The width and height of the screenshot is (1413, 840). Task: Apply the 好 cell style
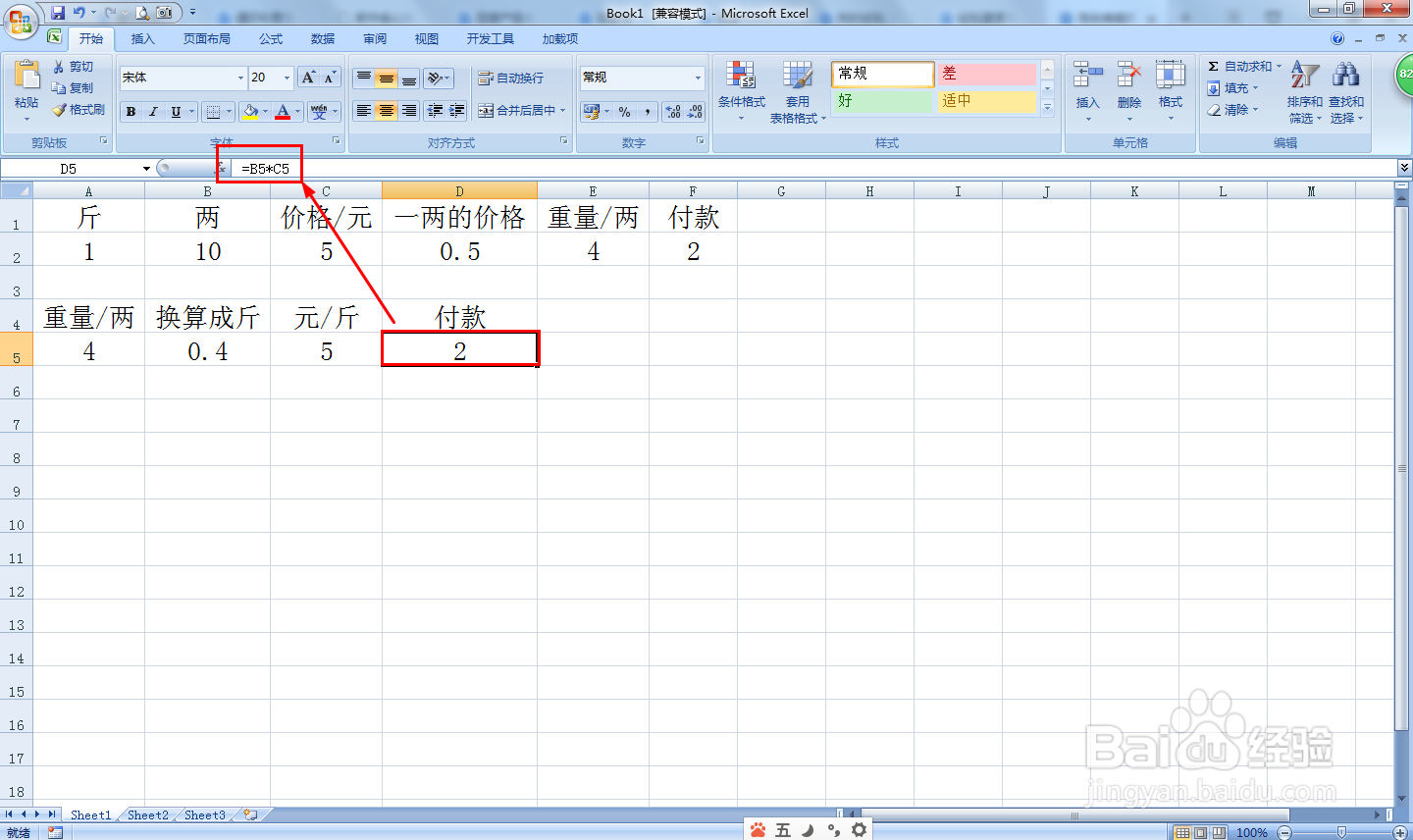tap(880, 100)
